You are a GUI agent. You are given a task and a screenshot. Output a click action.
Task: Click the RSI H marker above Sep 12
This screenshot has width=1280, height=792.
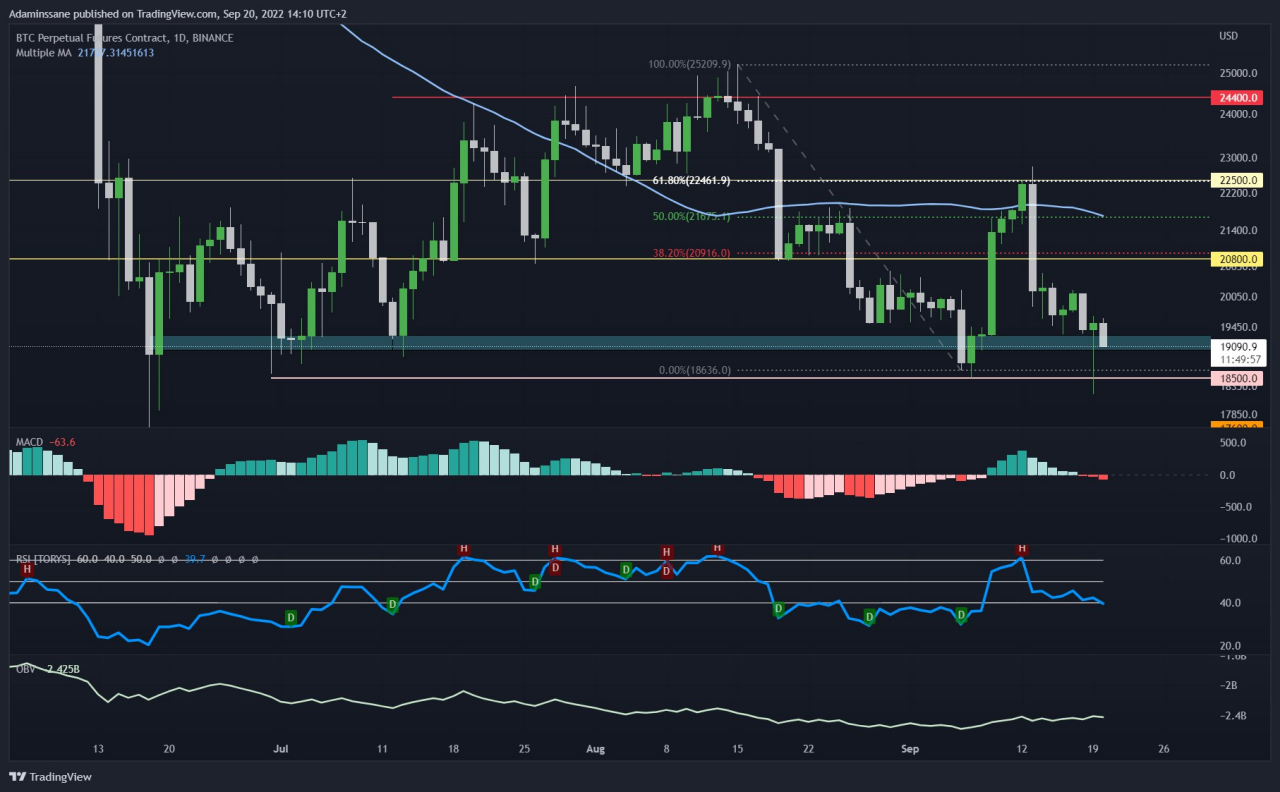(x=1021, y=549)
